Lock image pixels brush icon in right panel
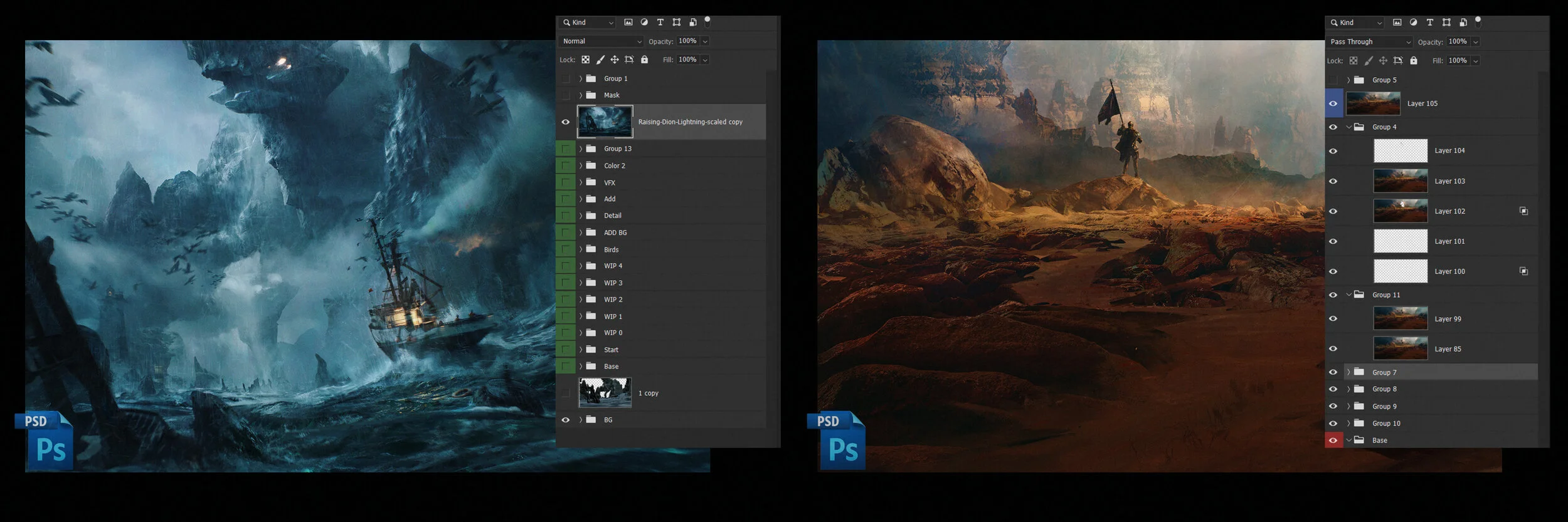 coord(1369,61)
